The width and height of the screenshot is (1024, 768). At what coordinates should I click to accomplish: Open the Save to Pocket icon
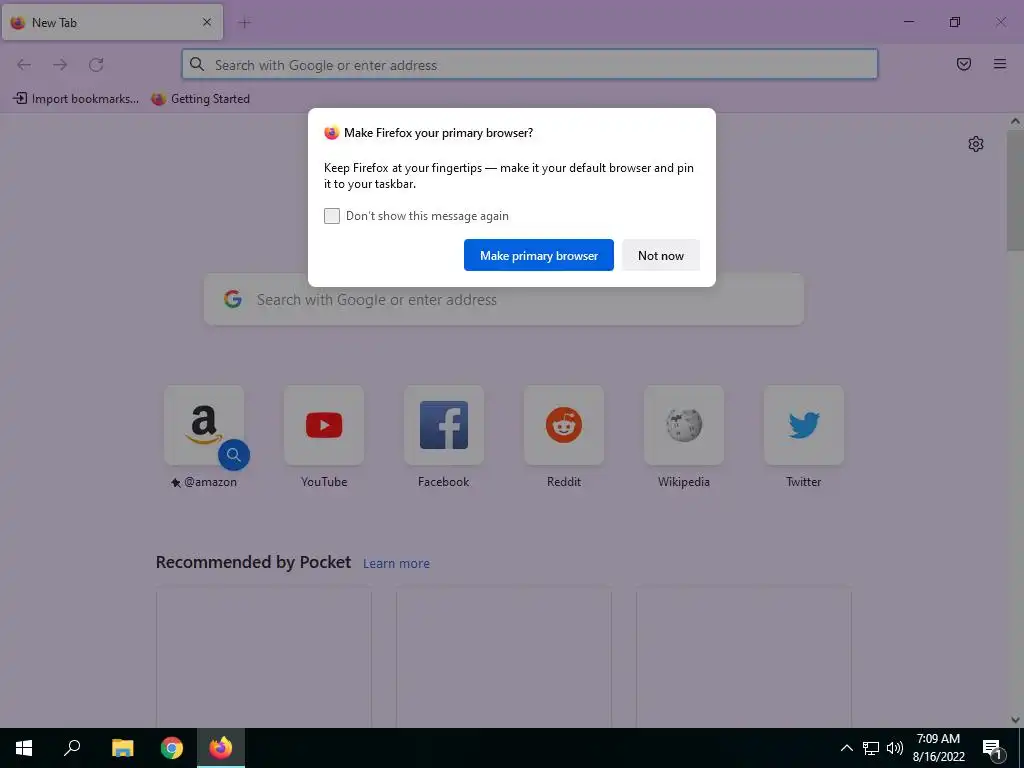(x=964, y=64)
